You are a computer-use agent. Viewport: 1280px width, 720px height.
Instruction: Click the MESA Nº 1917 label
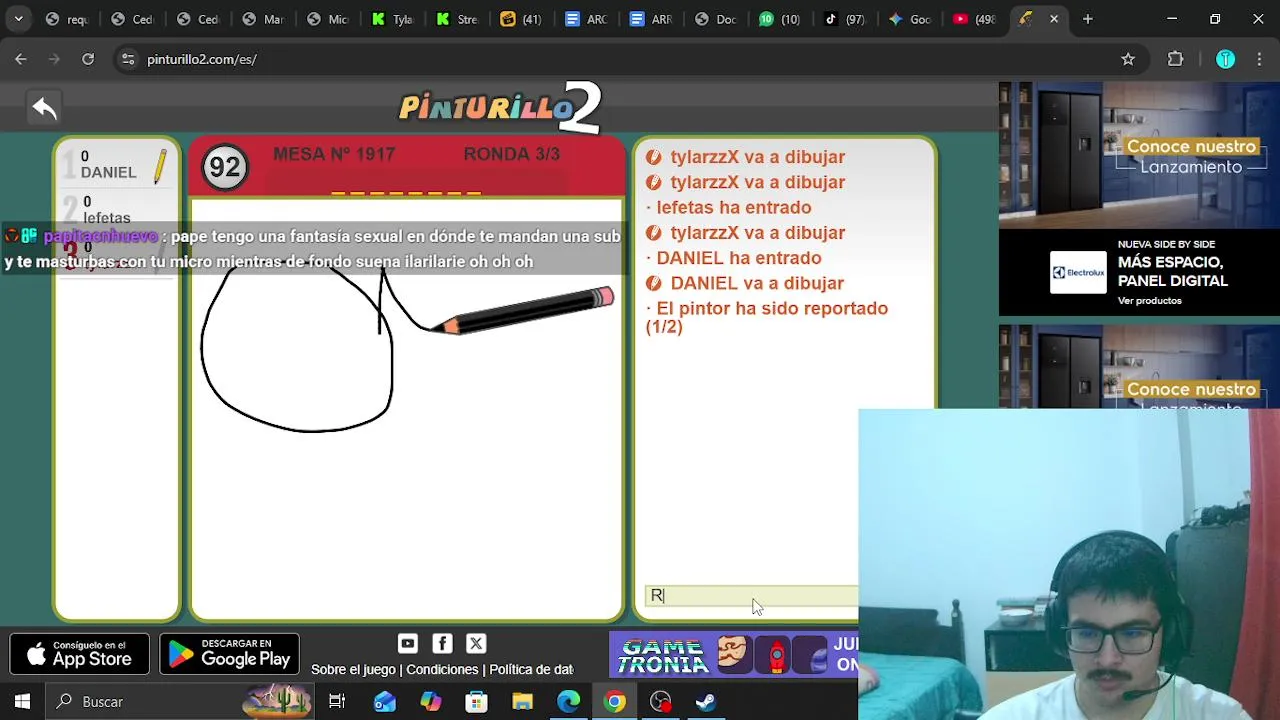click(x=334, y=154)
